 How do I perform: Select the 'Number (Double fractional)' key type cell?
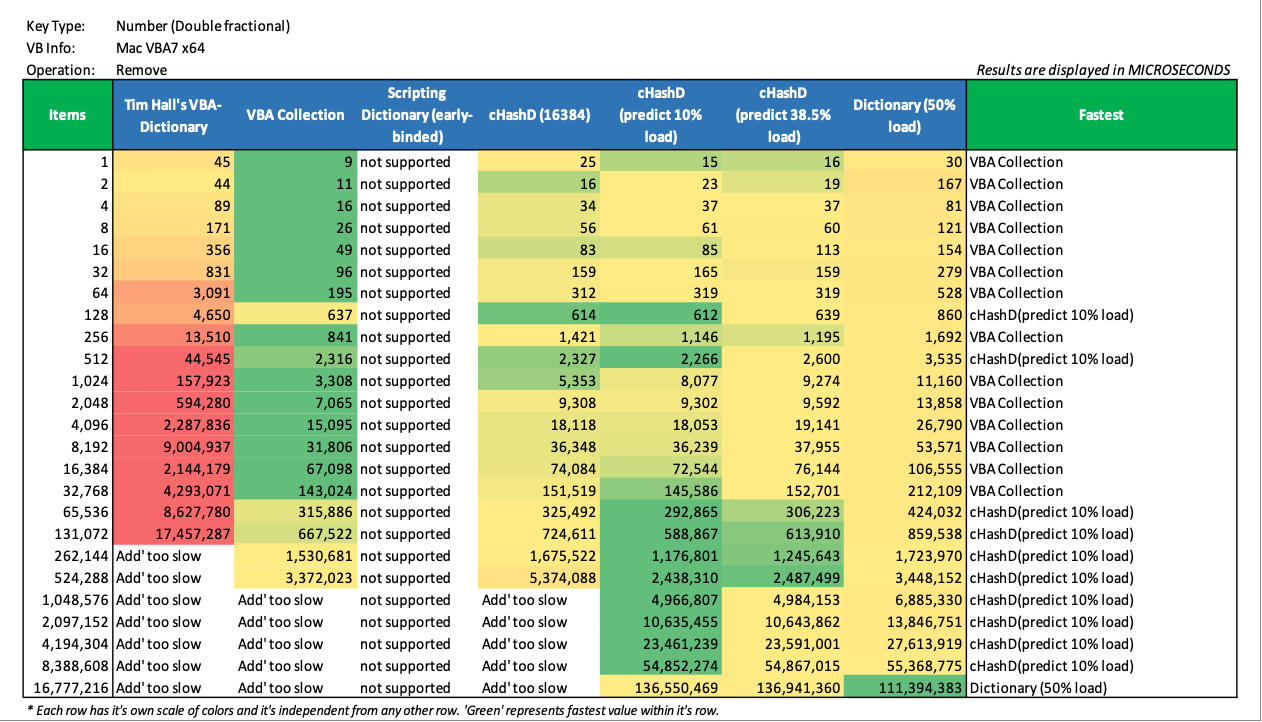(203, 26)
